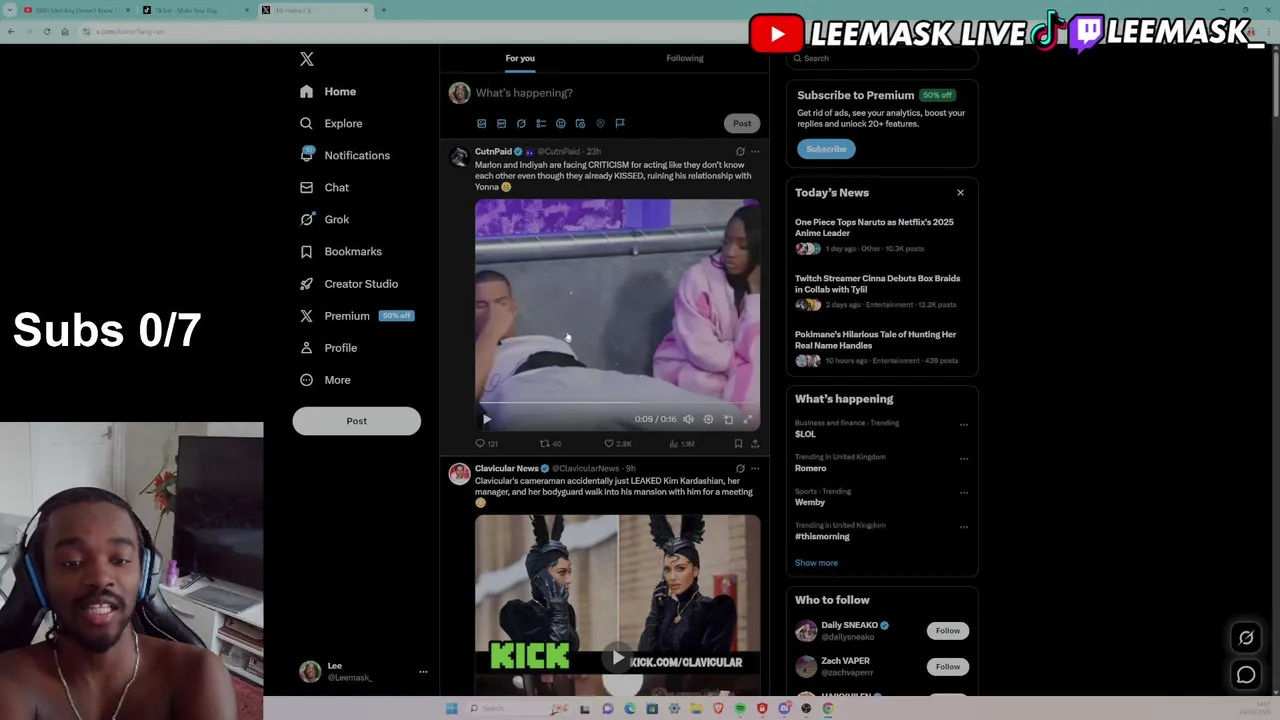Follow Zach VAPER
This screenshot has width=1280, height=720.
coord(947,667)
